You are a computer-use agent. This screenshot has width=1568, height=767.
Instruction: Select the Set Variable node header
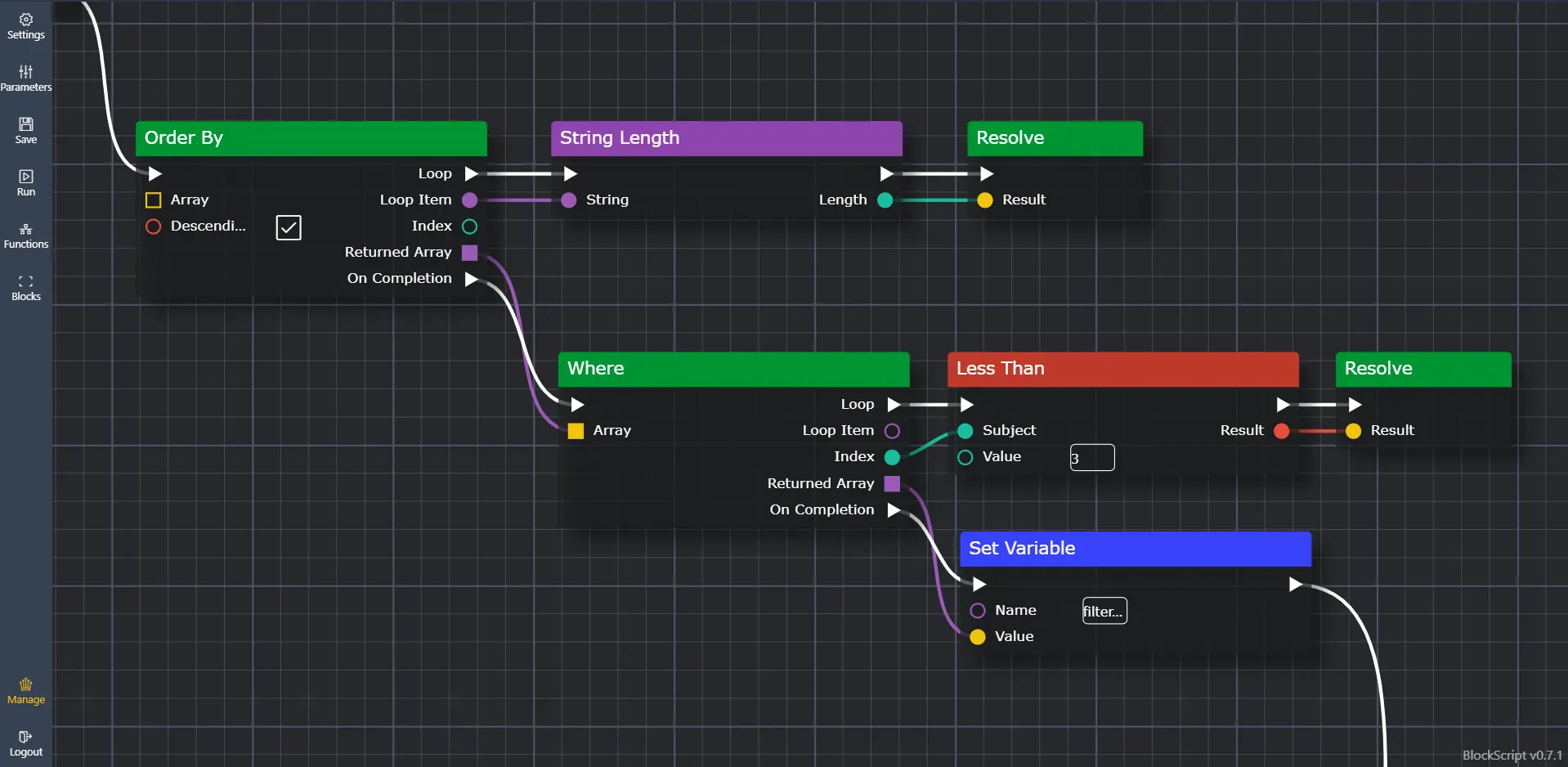1136,549
